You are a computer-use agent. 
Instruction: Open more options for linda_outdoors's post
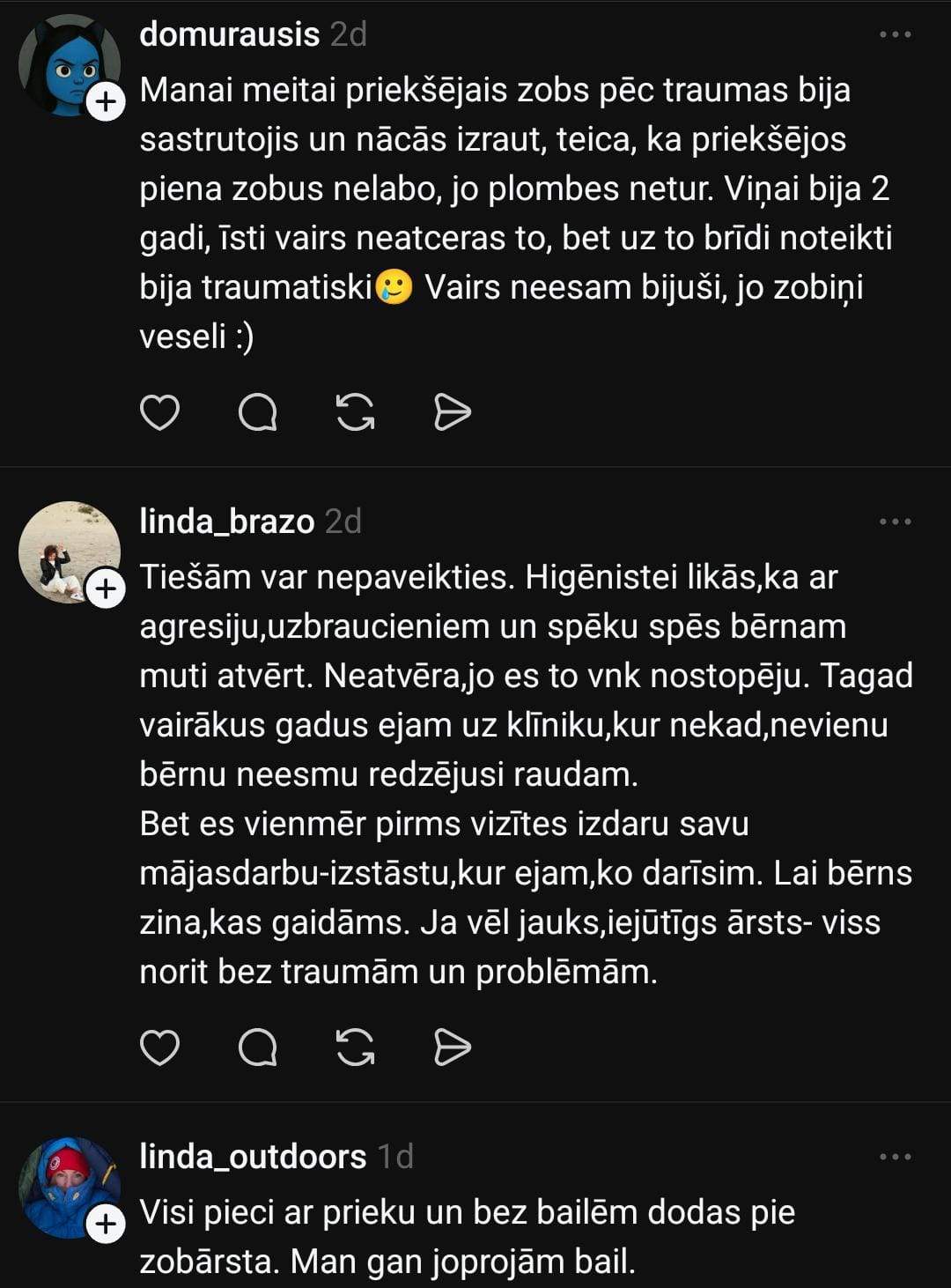(x=895, y=1157)
